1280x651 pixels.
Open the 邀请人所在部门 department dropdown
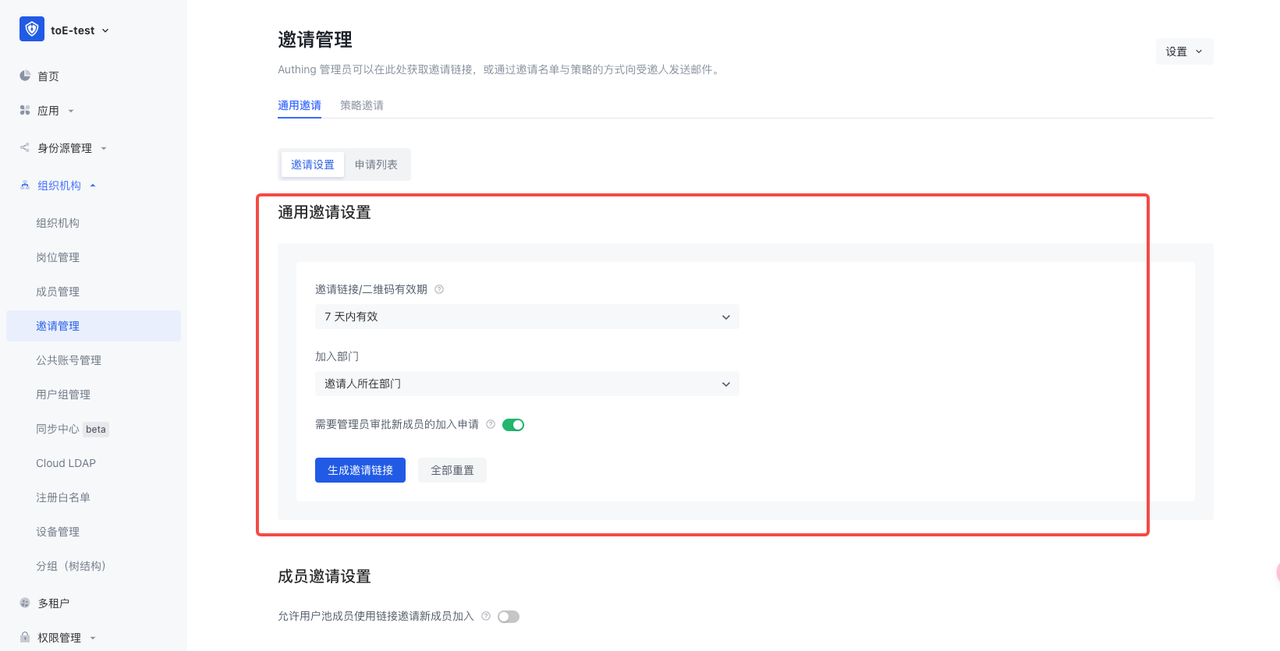526,384
